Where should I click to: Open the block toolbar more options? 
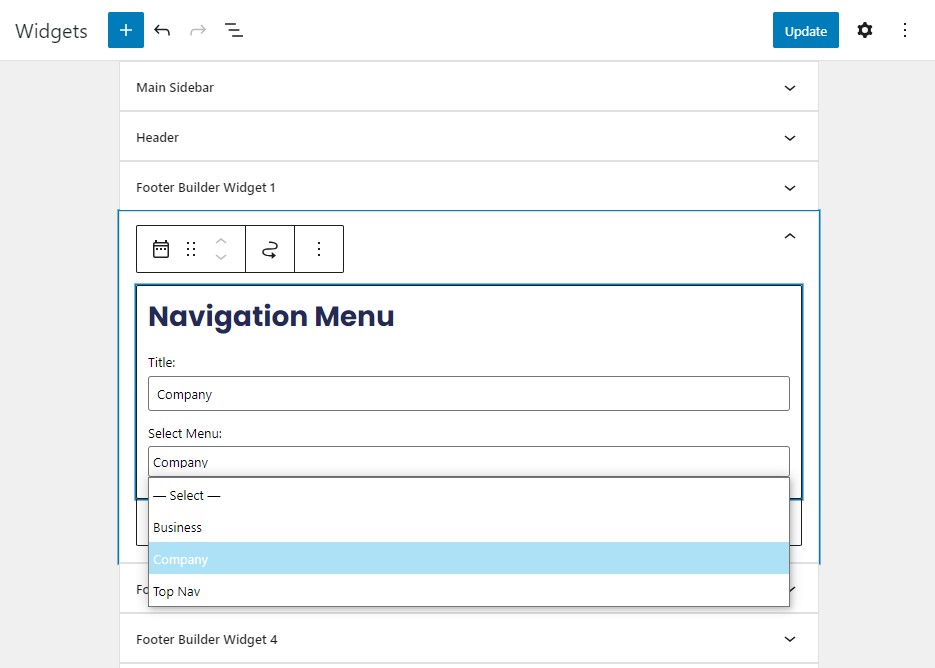point(319,249)
